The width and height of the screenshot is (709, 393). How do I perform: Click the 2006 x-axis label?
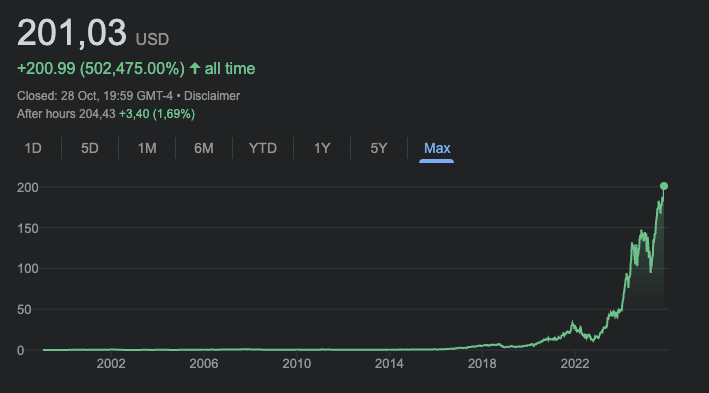tap(203, 364)
